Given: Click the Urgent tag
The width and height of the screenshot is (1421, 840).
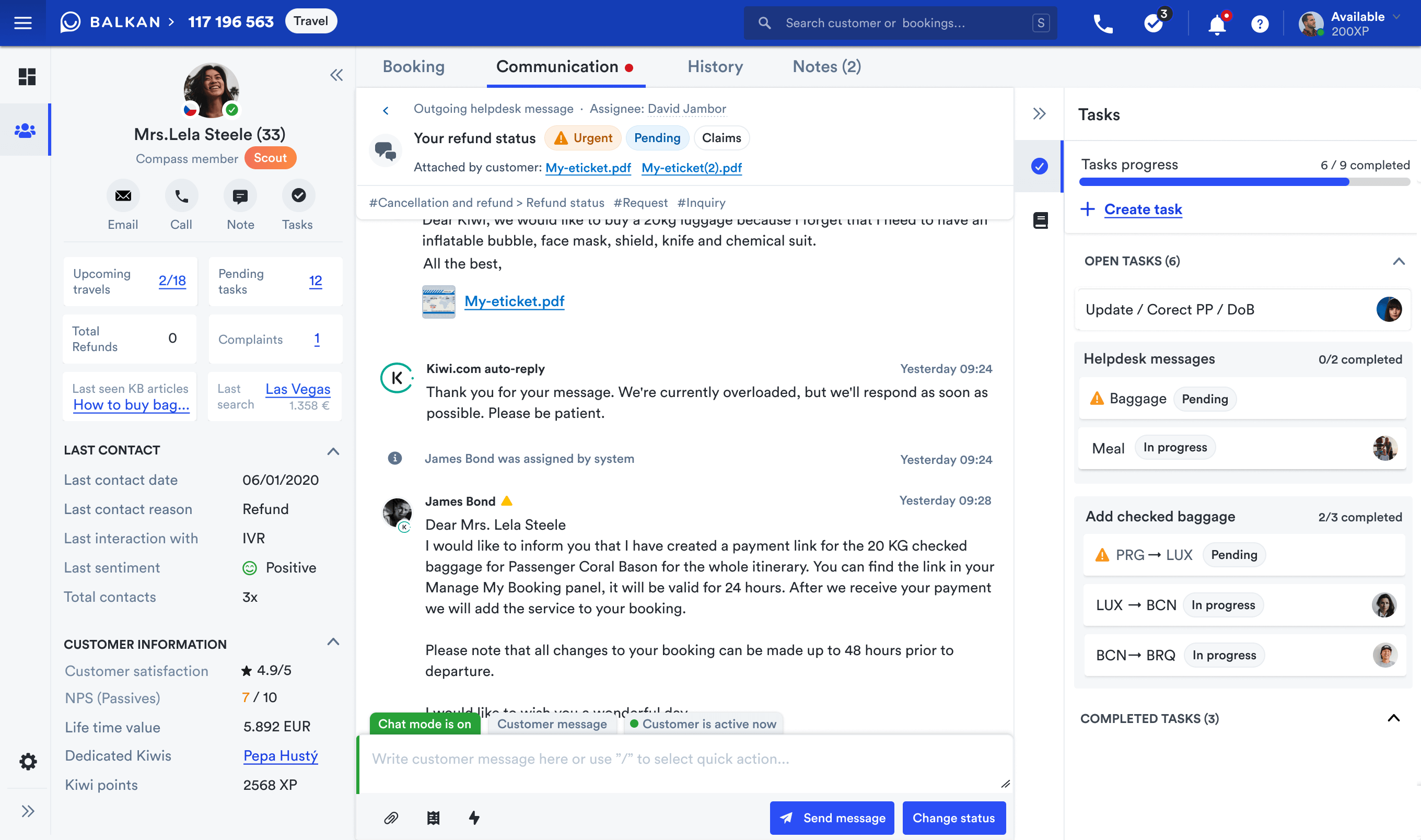Looking at the screenshot, I should [583, 138].
